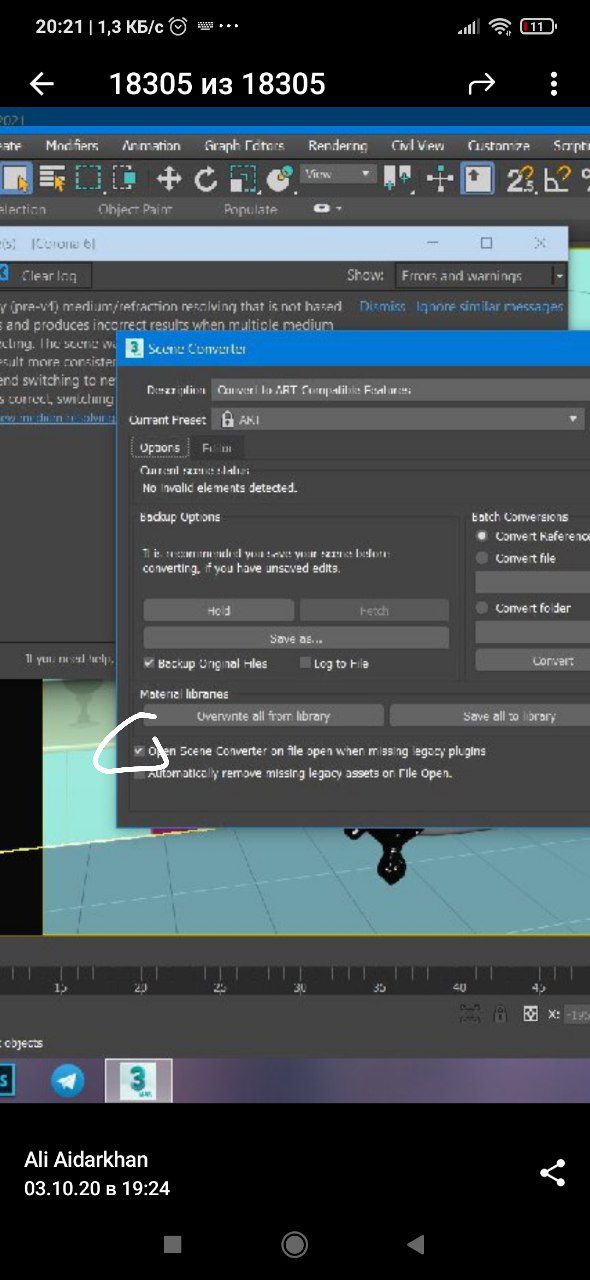The height and width of the screenshot is (1280, 590).
Task: Click the Select and Manipulate icon
Action: 440,179
